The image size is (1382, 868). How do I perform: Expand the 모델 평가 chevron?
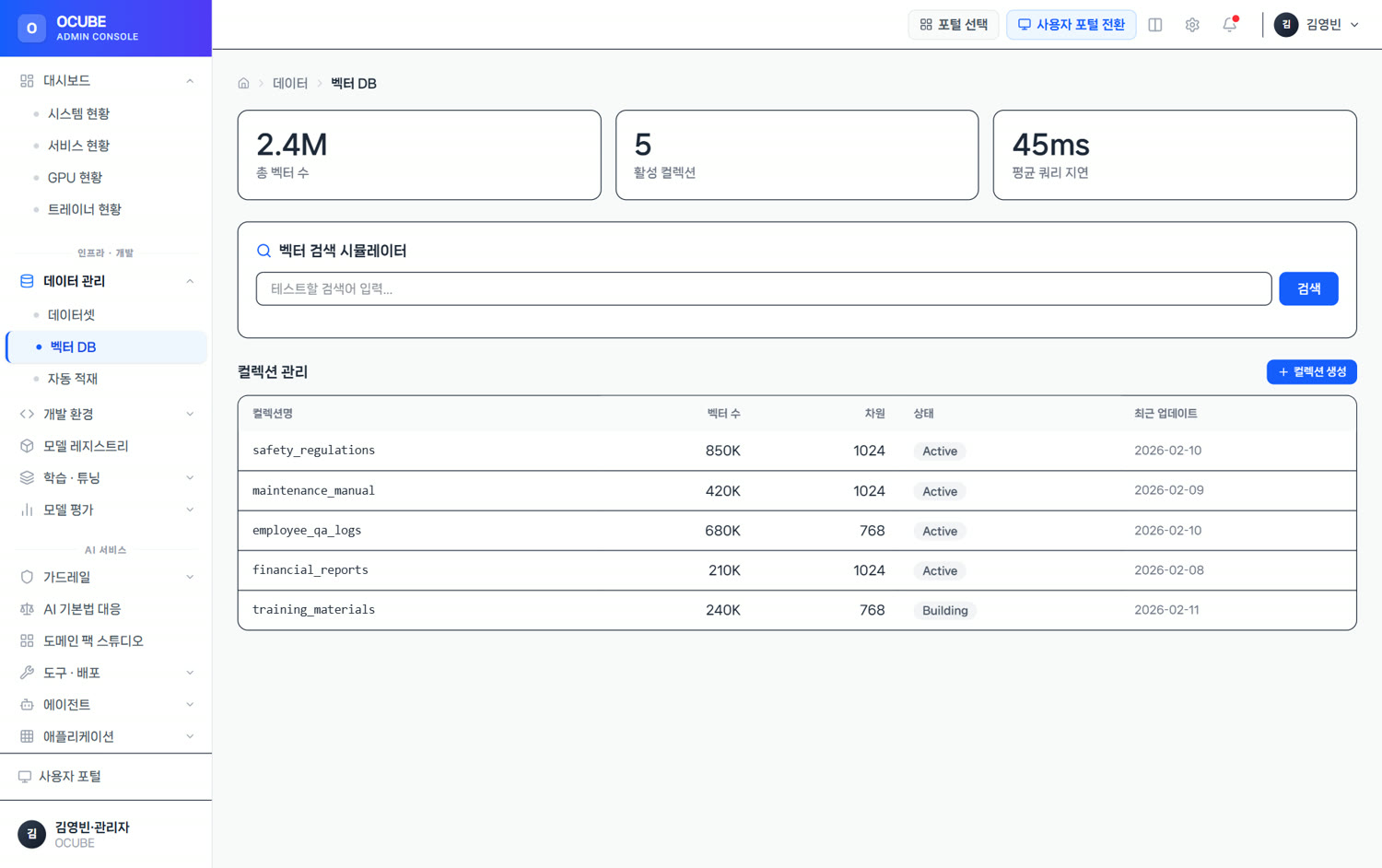point(190,510)
